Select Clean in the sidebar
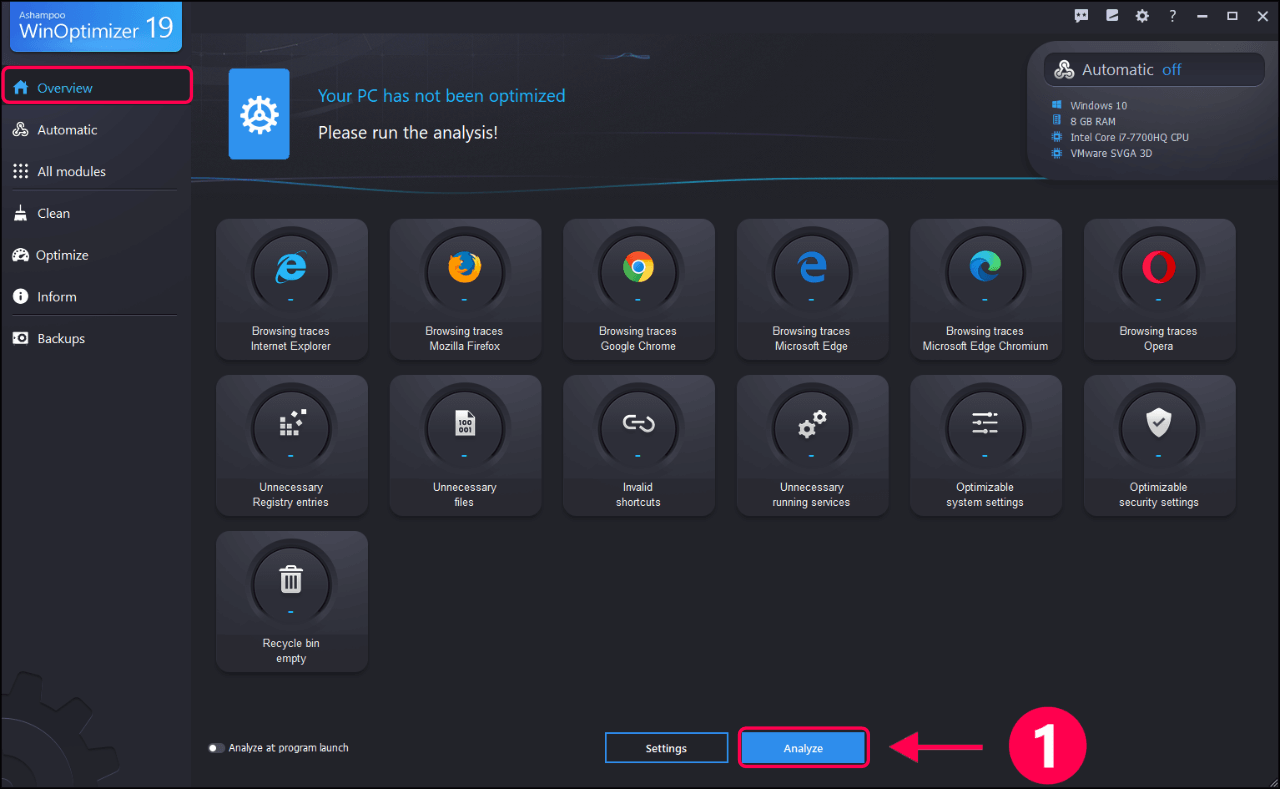This screenshot has width=1280, height=789. click(96, 213)
